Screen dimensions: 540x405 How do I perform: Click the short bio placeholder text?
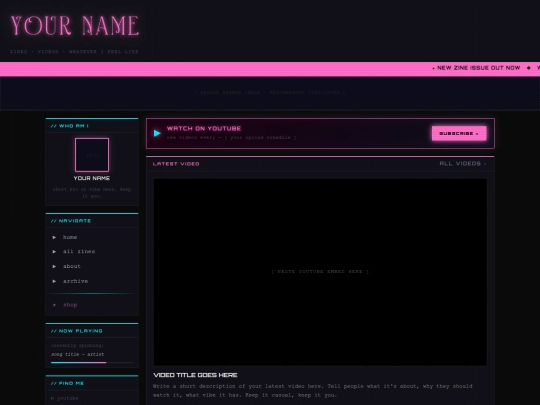tap(92, 193)
